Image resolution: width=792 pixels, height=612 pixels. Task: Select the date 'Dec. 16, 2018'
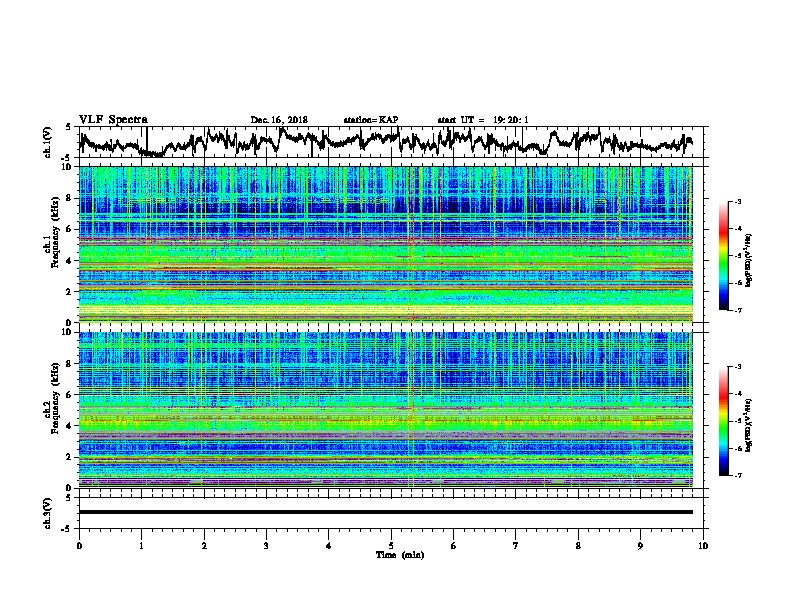tap(279, 120)
